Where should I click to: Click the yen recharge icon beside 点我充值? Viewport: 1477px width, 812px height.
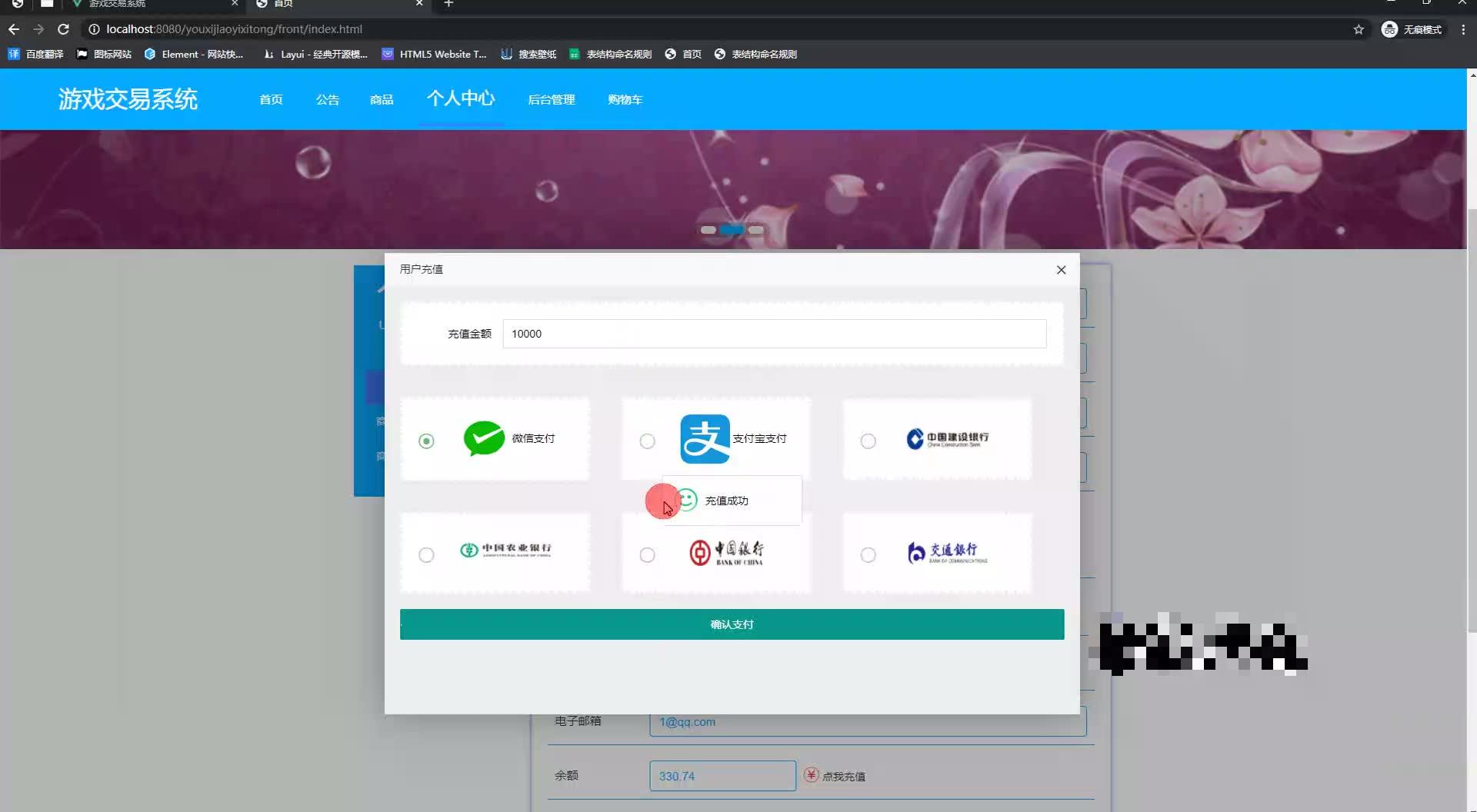[x=811, y=775]
